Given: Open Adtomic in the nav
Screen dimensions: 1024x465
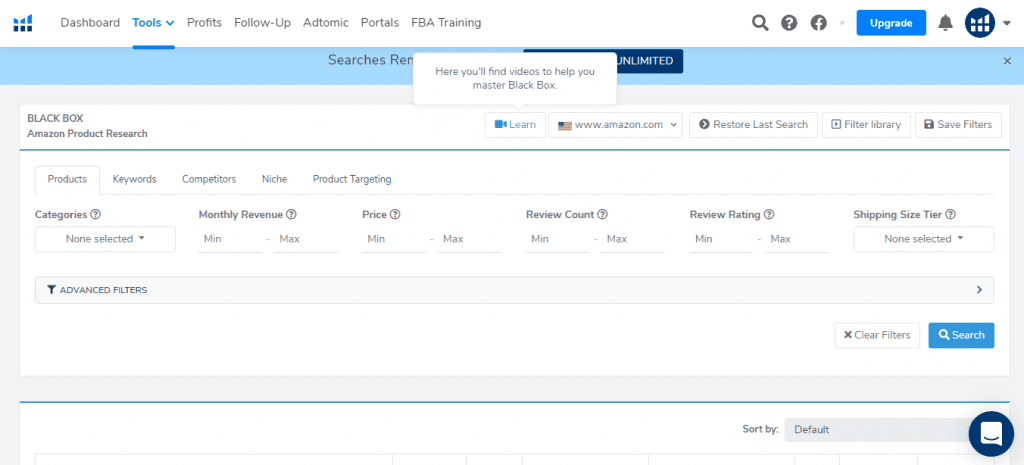Looking at the screenshot, I should [x=325, y=23].
